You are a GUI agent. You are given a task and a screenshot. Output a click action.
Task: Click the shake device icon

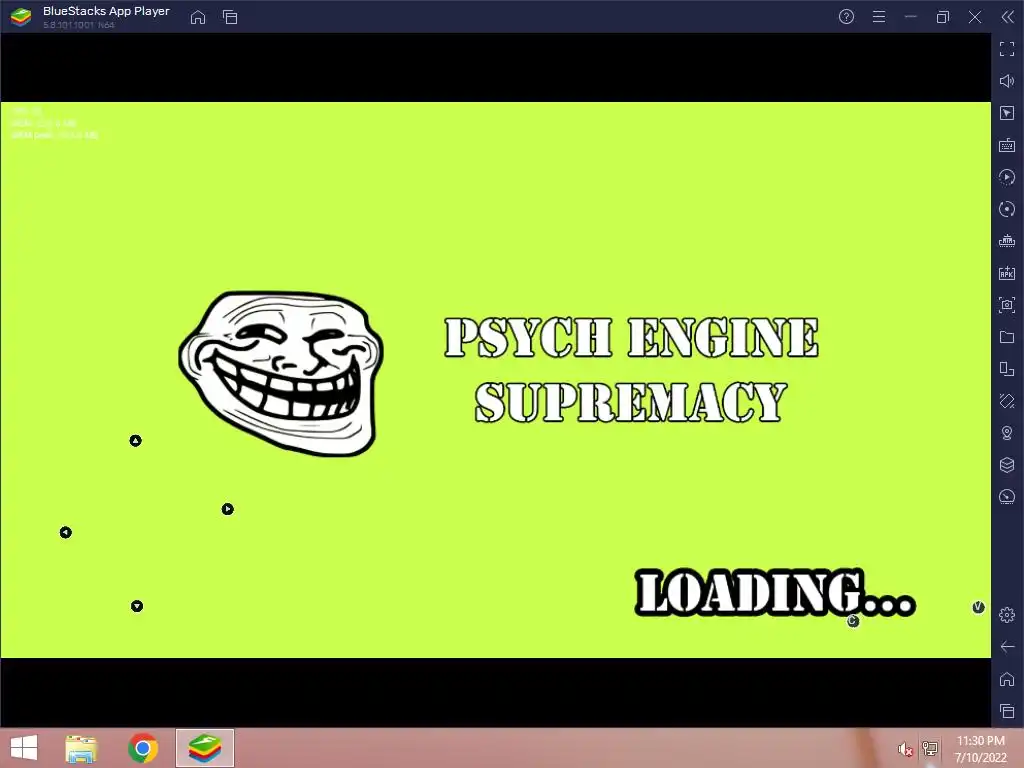point(1006,401)
